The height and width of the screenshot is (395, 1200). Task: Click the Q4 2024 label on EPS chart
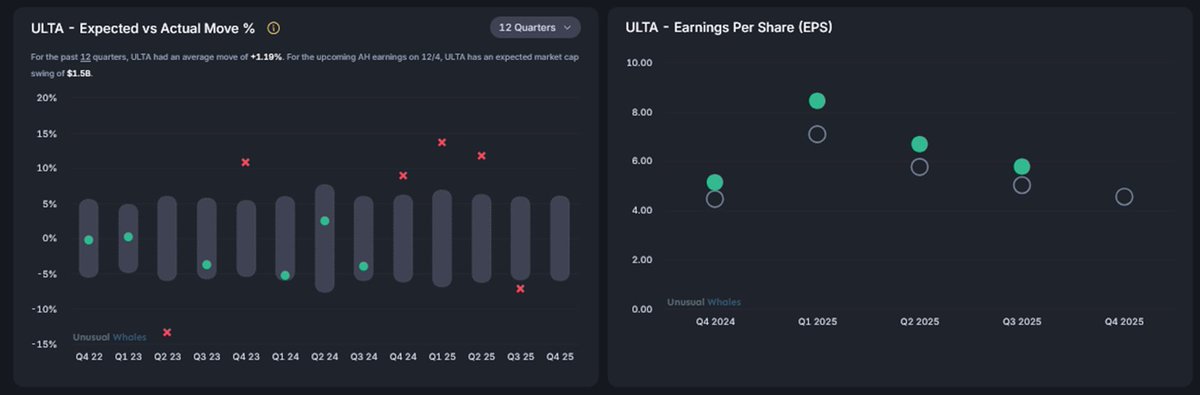coord(715,322)
